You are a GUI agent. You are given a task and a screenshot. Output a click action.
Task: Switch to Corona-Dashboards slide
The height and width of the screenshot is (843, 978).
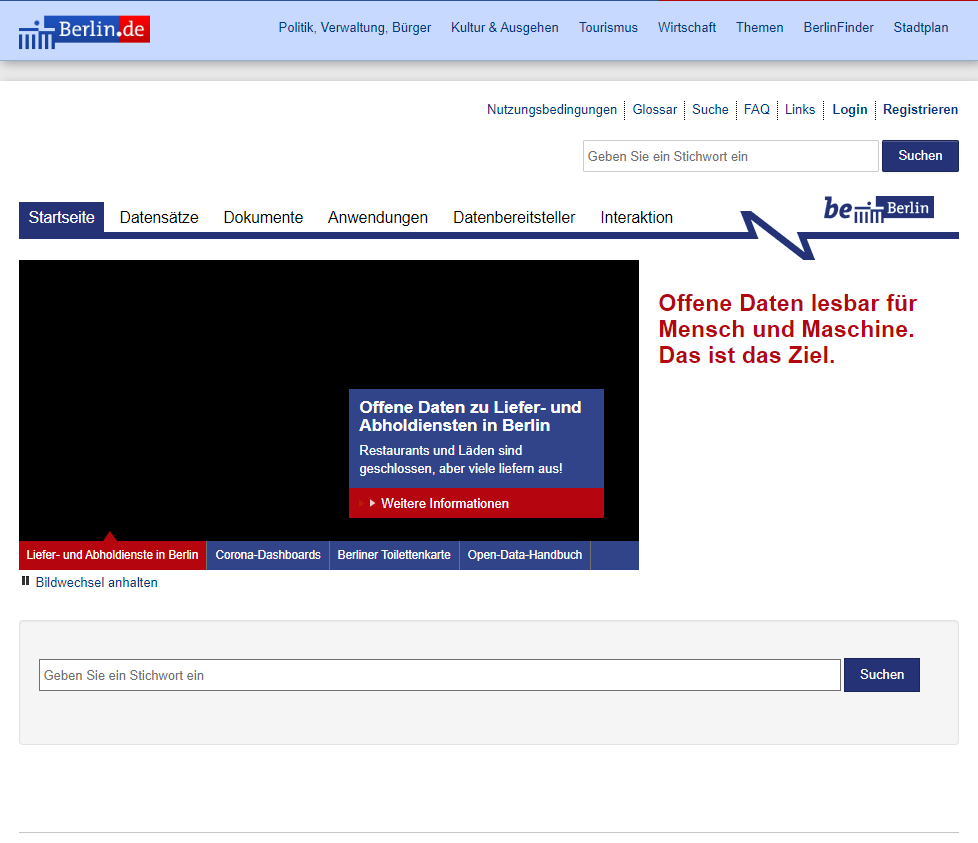(268, 555)
